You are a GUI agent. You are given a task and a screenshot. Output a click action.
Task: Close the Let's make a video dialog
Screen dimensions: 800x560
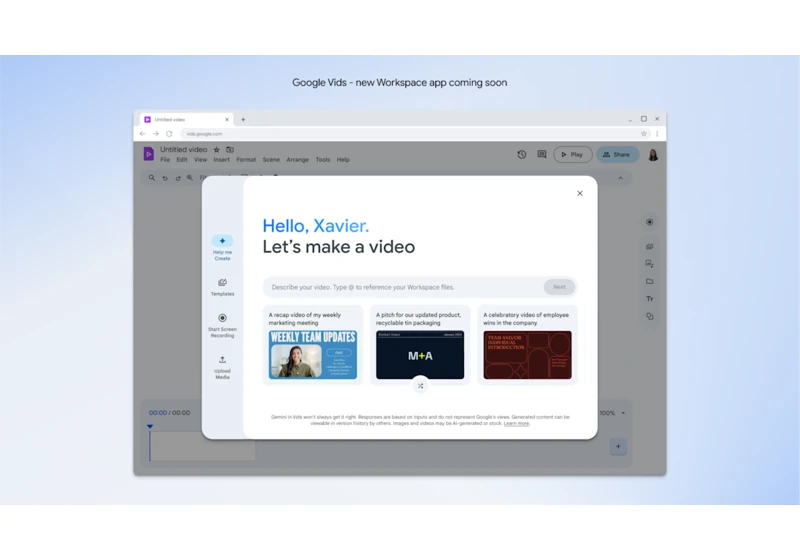pos(580,193)
